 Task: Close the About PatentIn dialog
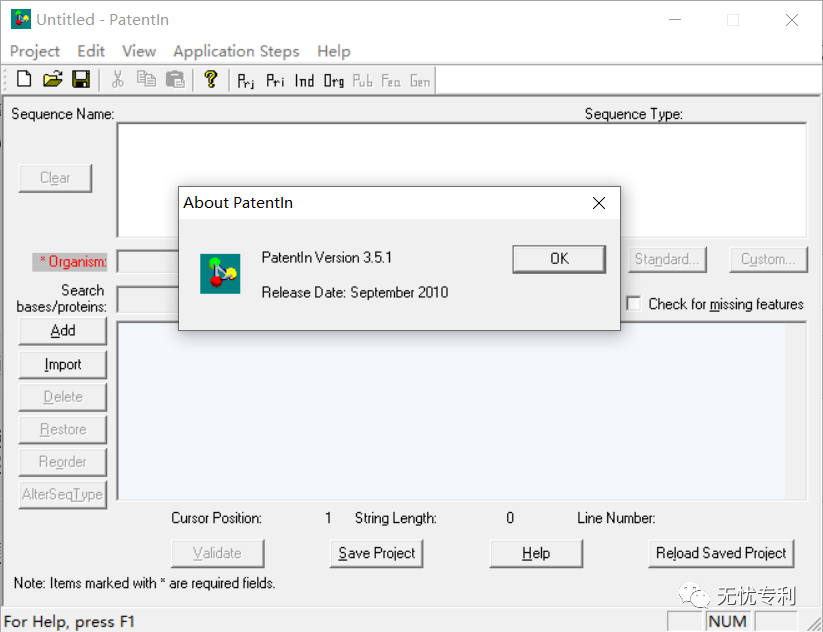tap(599, 203)
